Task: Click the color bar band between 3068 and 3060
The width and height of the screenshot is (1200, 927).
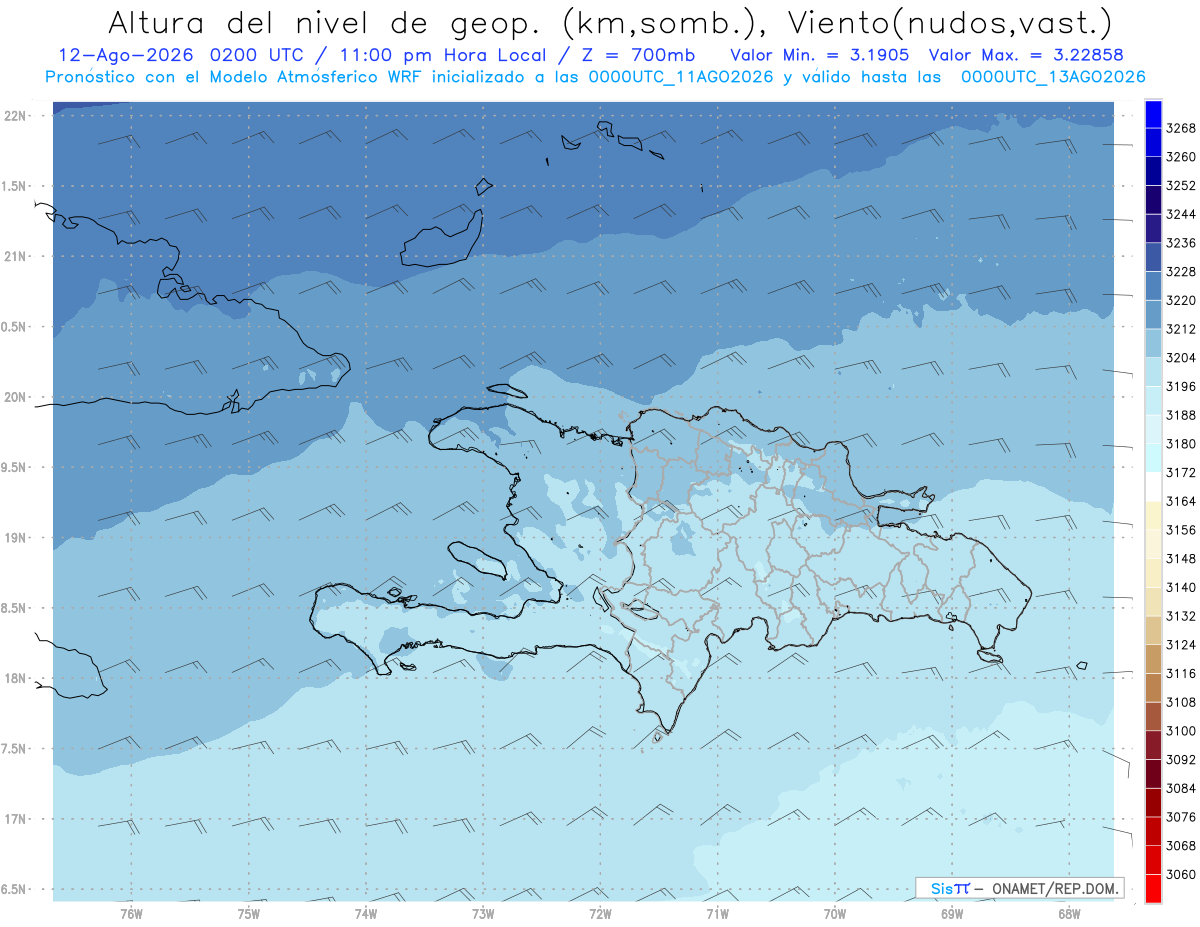Action: (1153, 860)
